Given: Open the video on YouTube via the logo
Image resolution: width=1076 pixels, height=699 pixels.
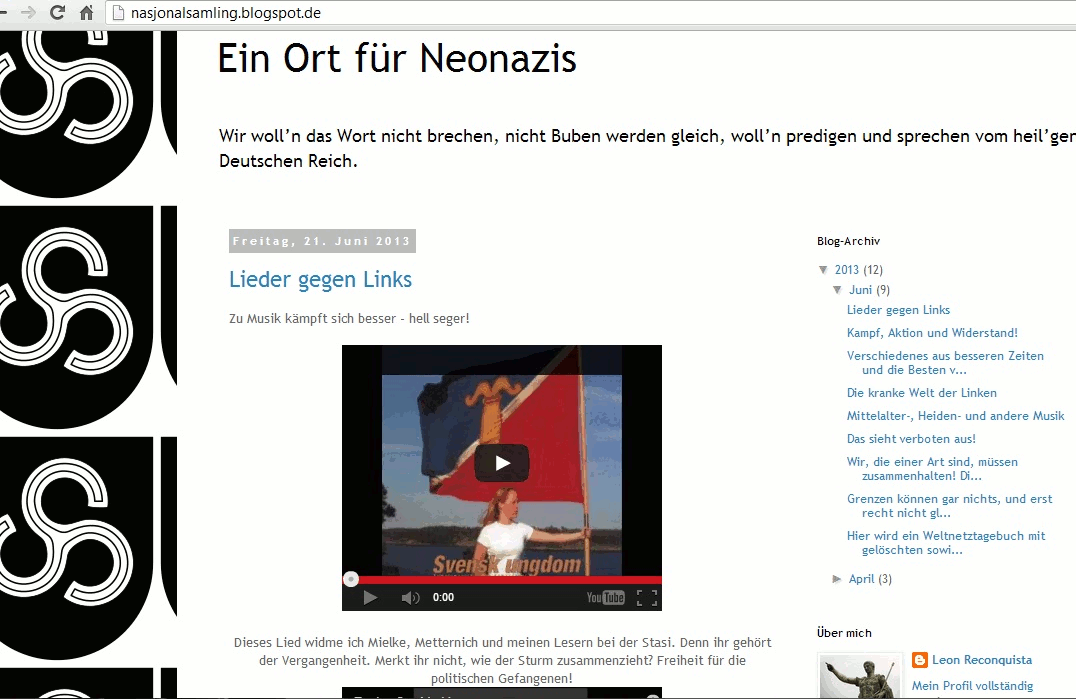Looking at the screenshot, I should click(x=605, y=597).
